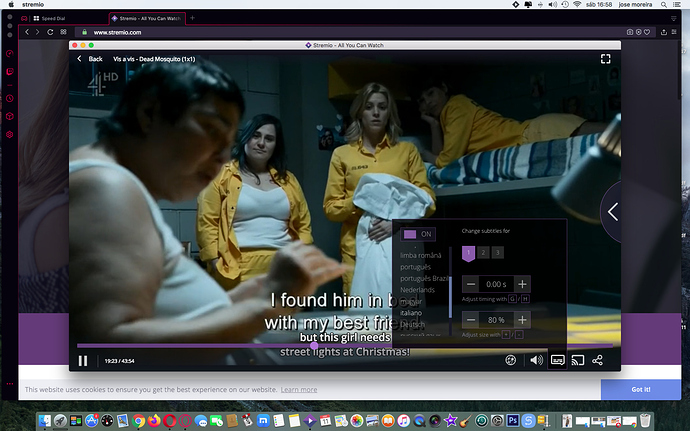Open Twitch in the browser sidebar
Screen dimensions: 690x431
10,72
